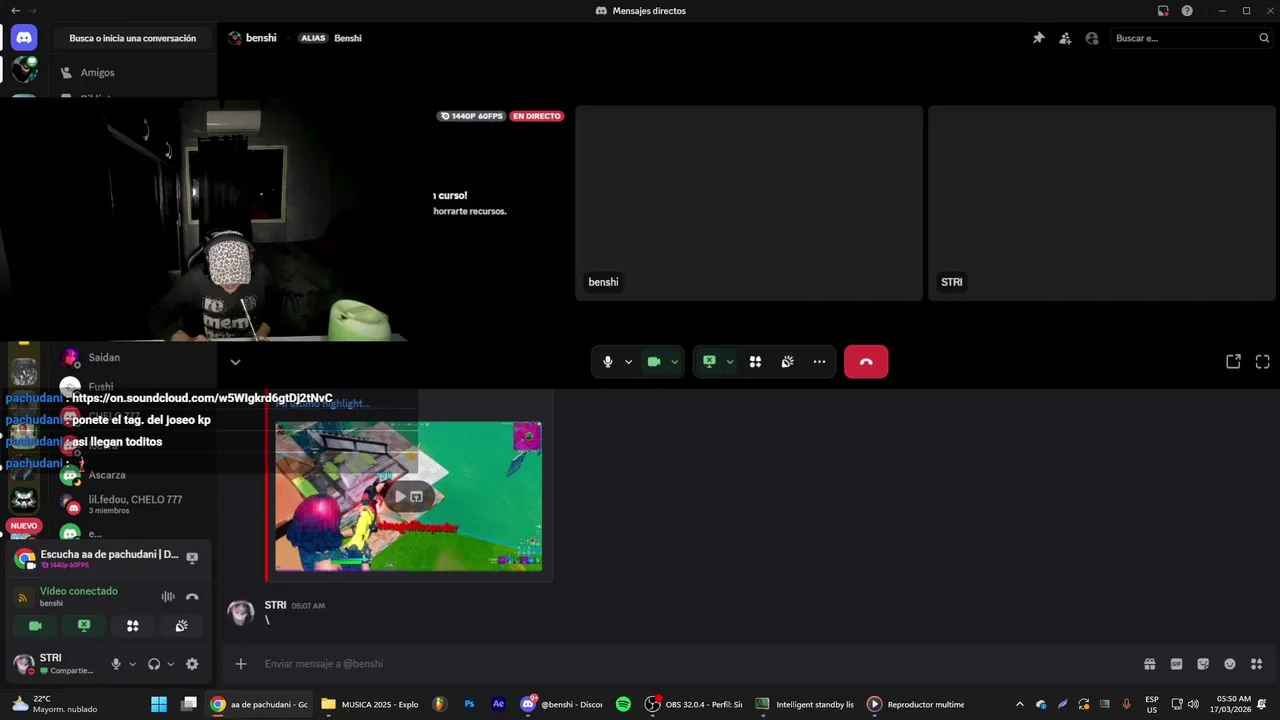Open output device arrow in user panel
This screenshot has width=1280, height=720.
click(171, 664)
